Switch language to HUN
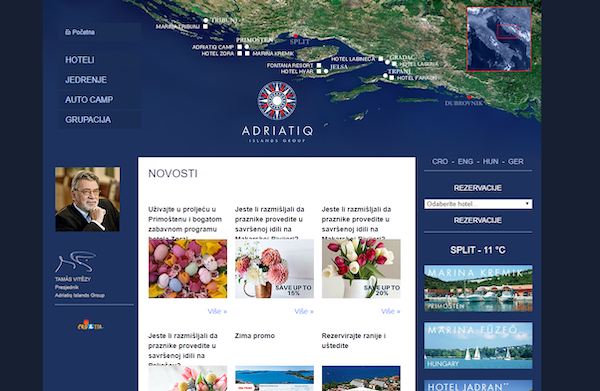Screen dimensions: 600x391 pos(491,161)
